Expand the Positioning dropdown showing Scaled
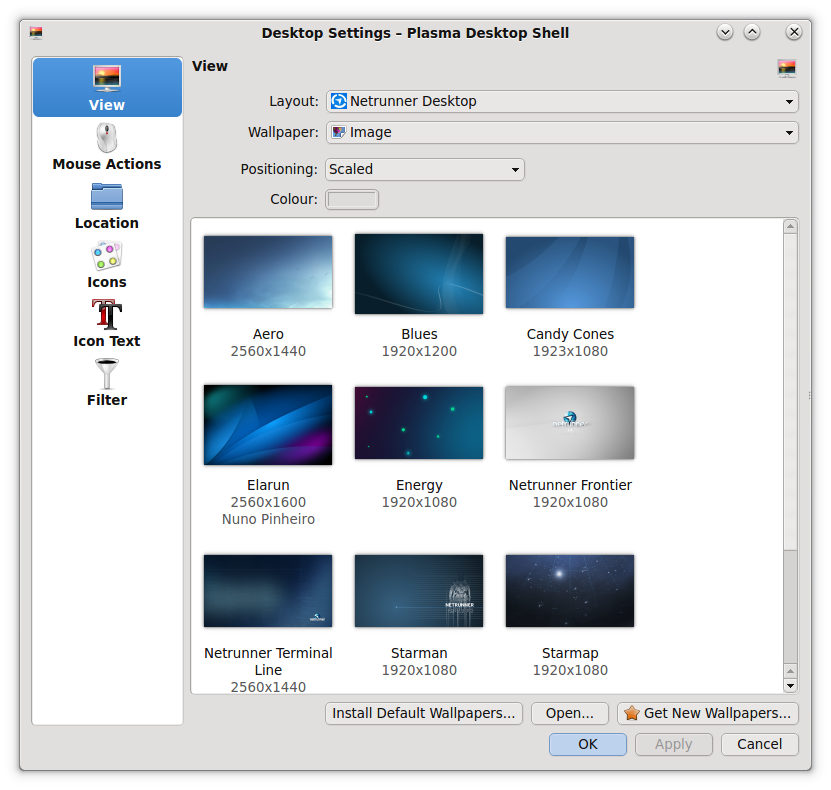The width and height of the screenshot is (831, 790). (x=425, y=170)
